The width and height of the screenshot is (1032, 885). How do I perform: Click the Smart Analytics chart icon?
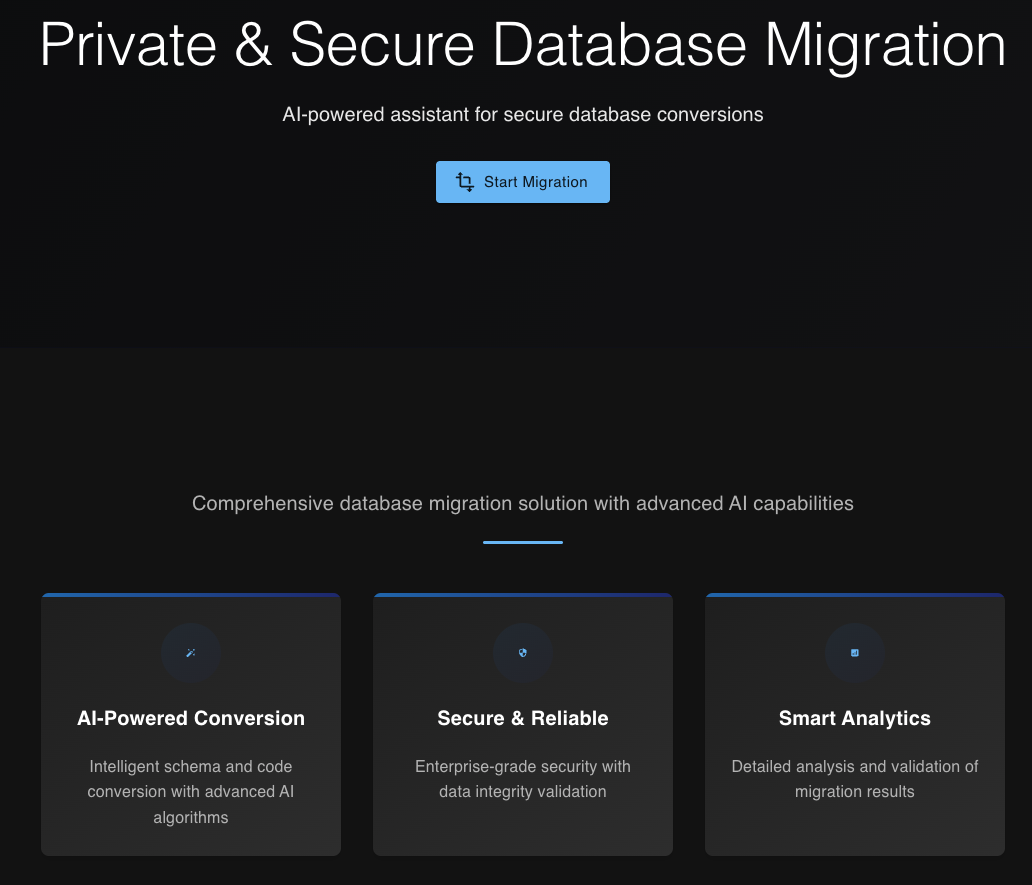coord(855,653)
